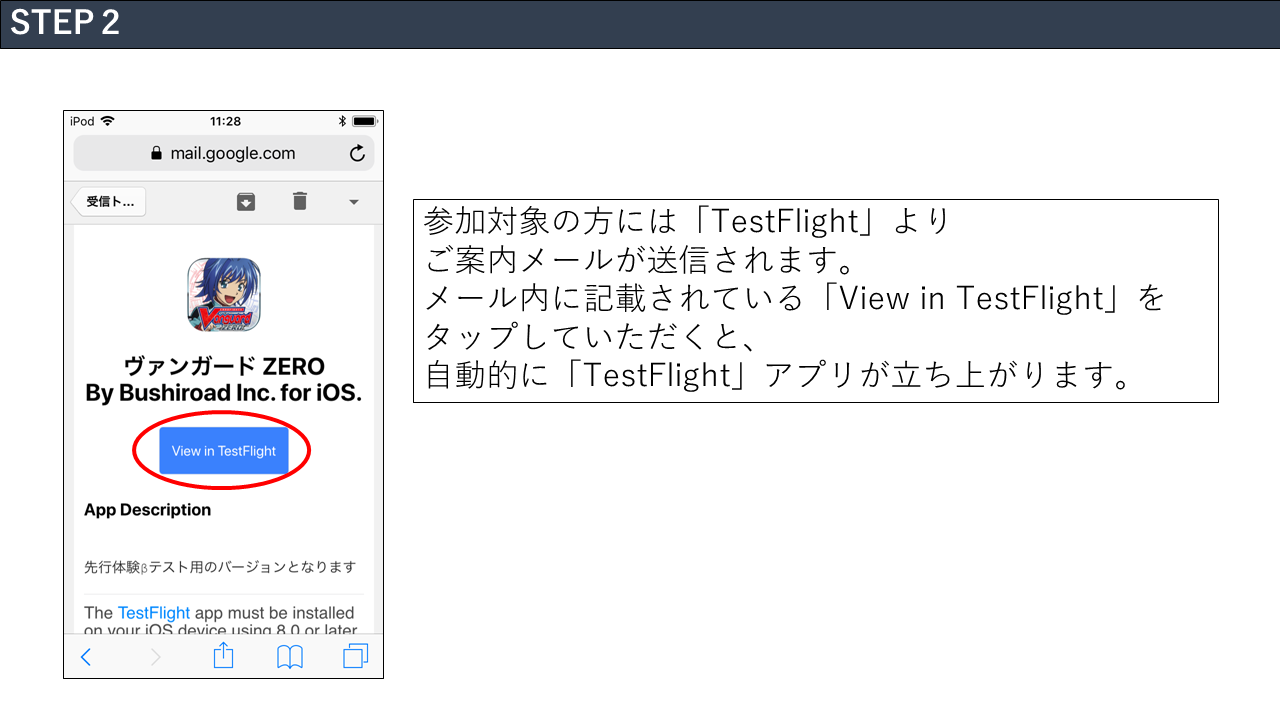Open Safari bookmarks book icon
The image size is (1280, 720).
(x=290, y=657)
